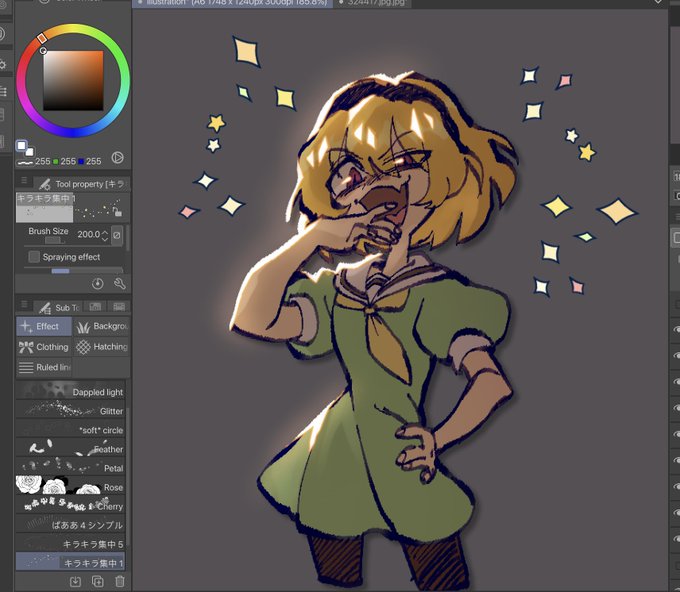Click the Clothing group ribbon icon

[26, 347]
